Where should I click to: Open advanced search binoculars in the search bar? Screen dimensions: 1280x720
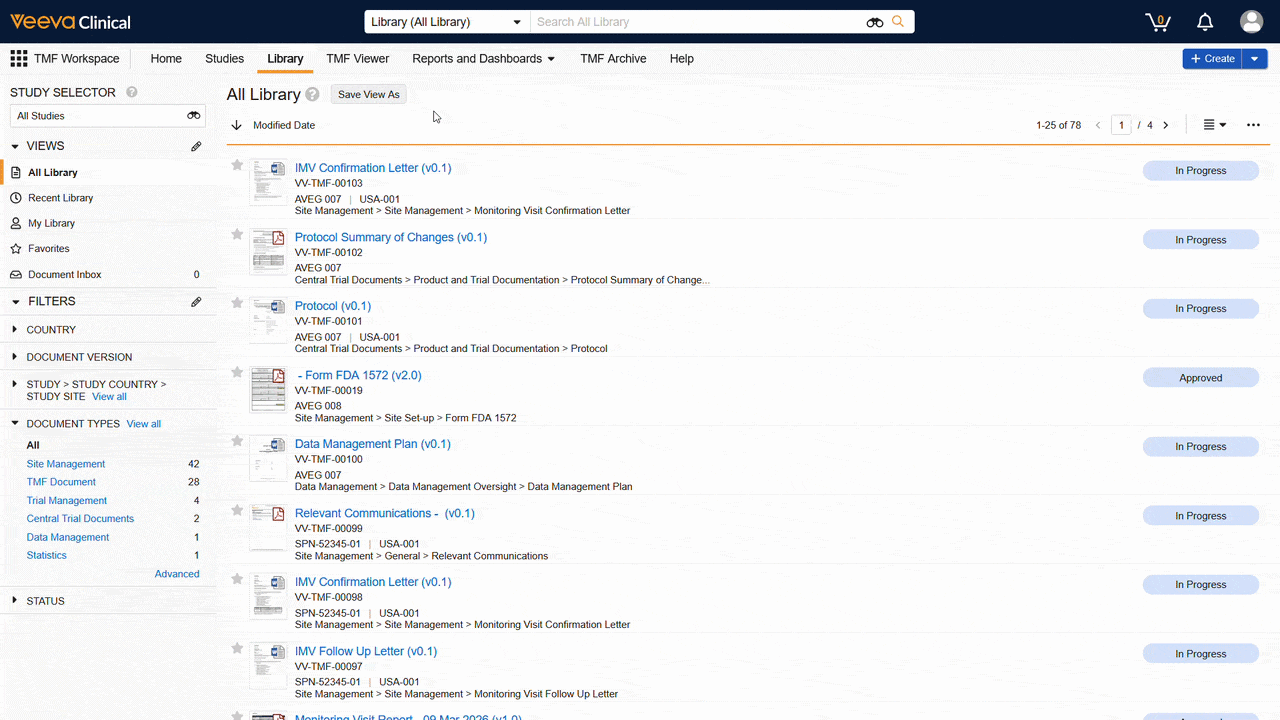point(874,21)
